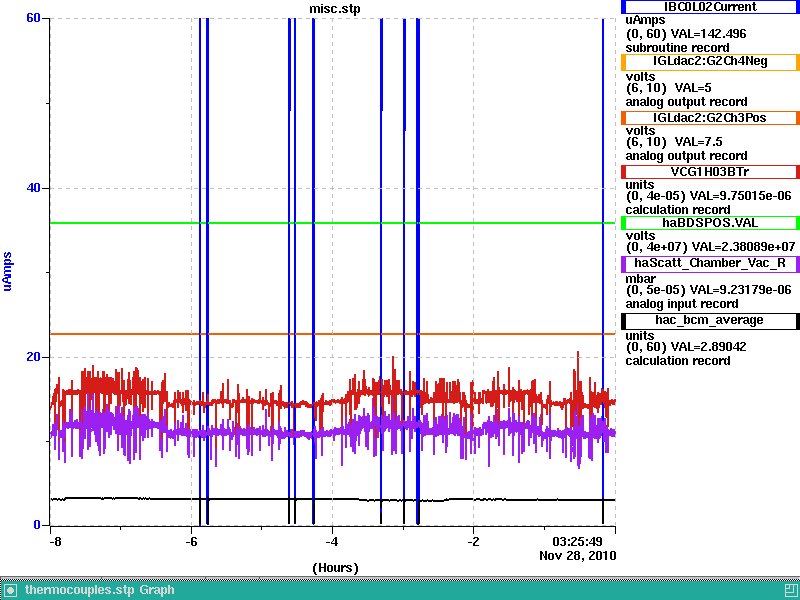Image resolution: width=800 pixels, height=600 pixels.
Task: Select the VCG1H03BTr legend button
Action: 710,171
